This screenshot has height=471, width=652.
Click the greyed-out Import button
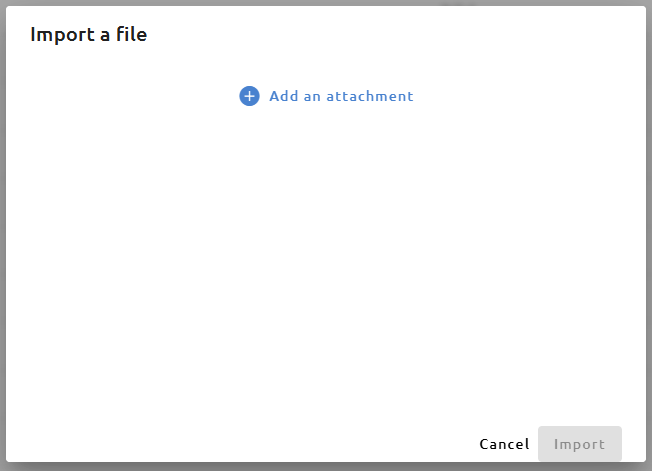pos(580,444)
